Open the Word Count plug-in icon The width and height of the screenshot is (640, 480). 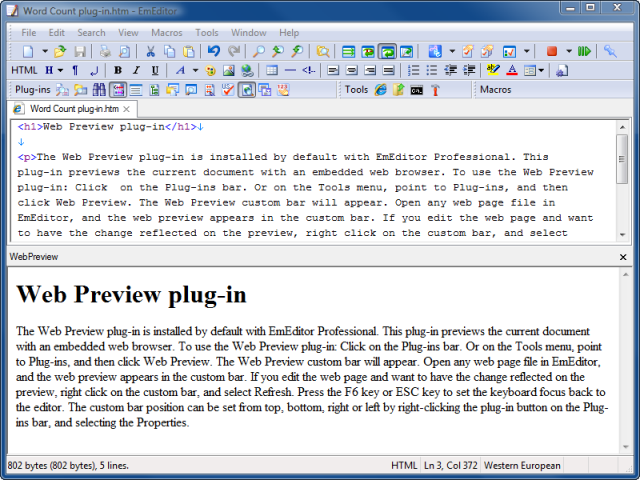[283, 90]
